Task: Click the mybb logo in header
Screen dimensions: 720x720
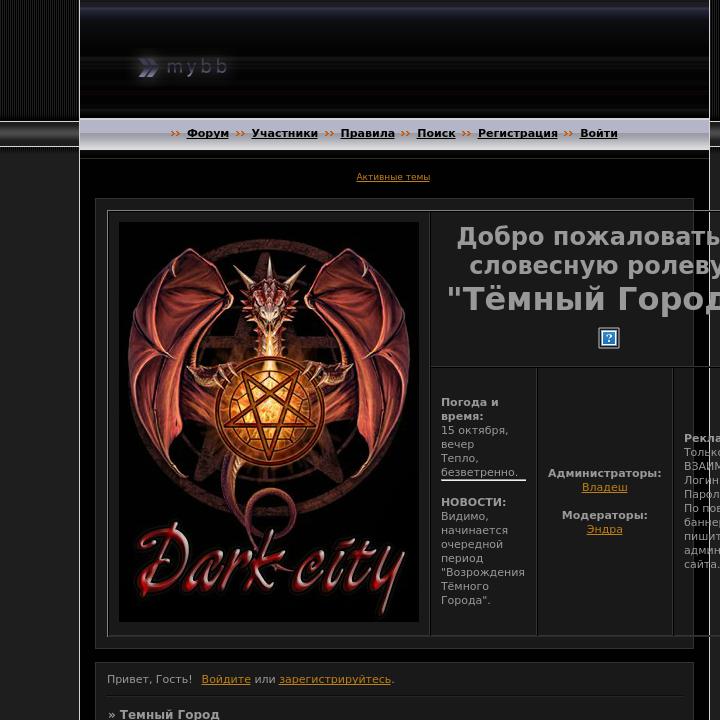Action: [183, 67]
